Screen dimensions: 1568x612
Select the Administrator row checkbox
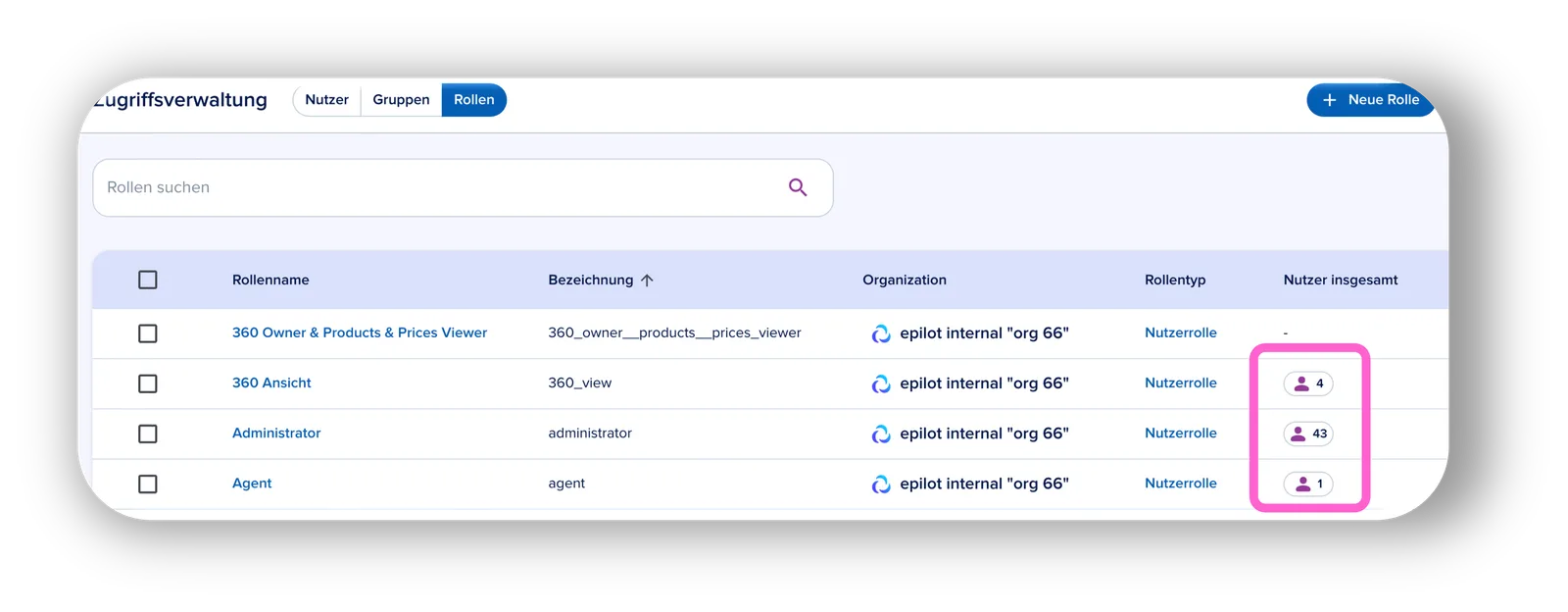point(148,433)
